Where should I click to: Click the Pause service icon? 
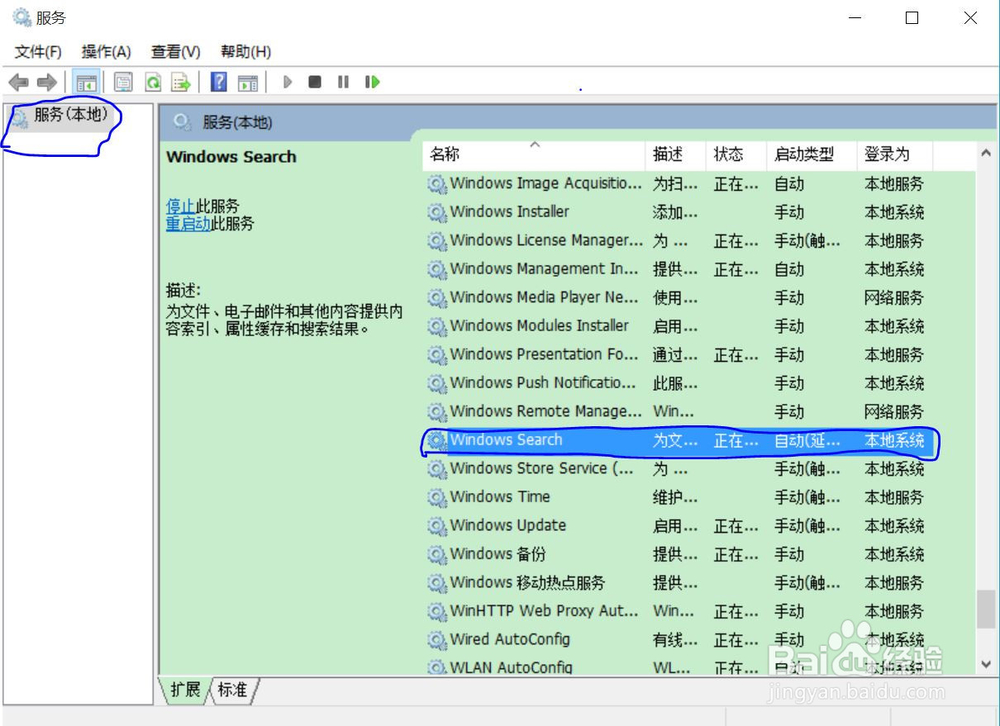[x=343, y=82]
